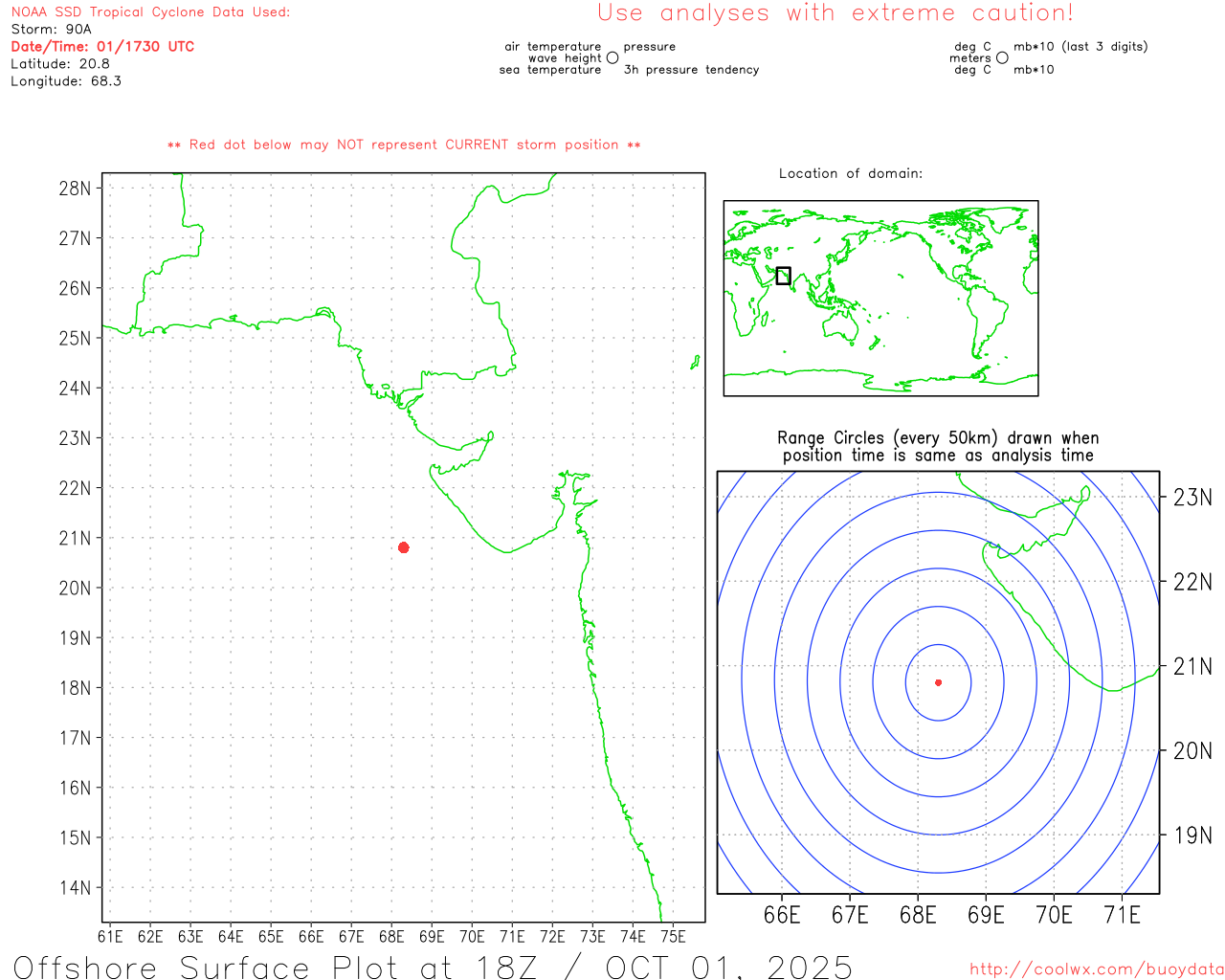The width and height of the screenshot is (1225, 980).
Task: Click the black domain box on world map
Action: [784, 276]
